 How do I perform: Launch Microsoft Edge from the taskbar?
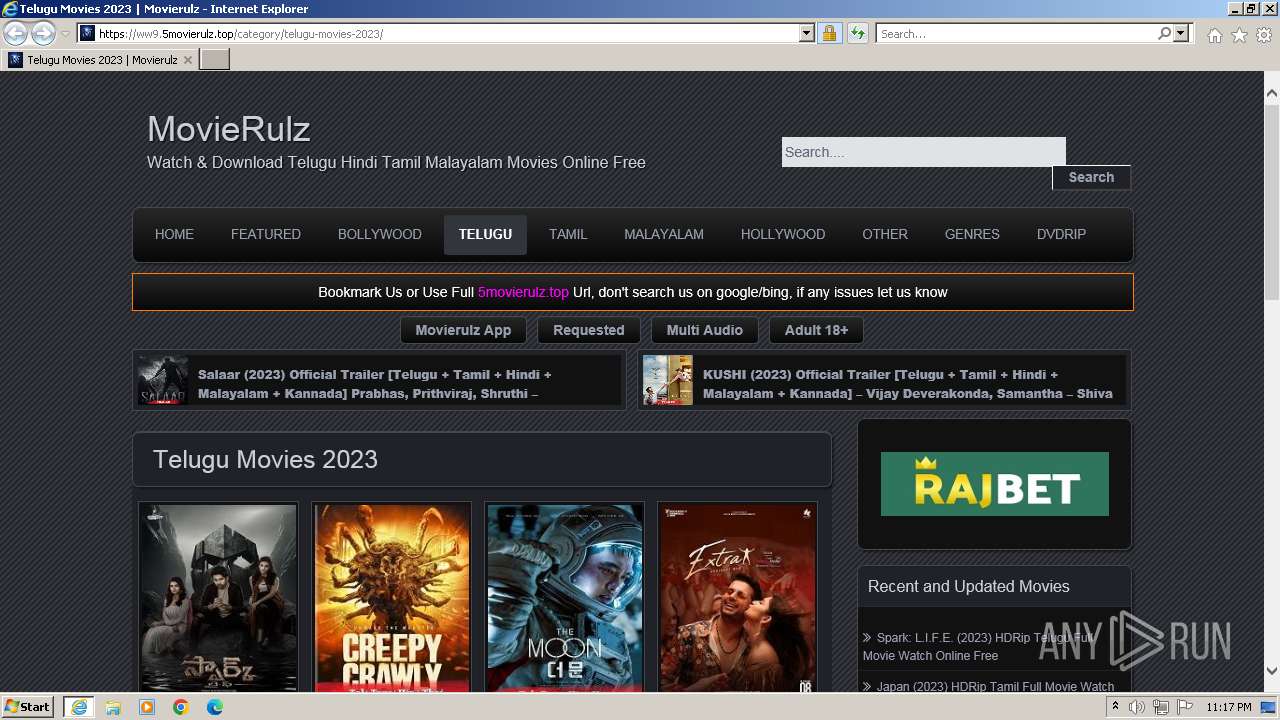[x=215, y=707]
